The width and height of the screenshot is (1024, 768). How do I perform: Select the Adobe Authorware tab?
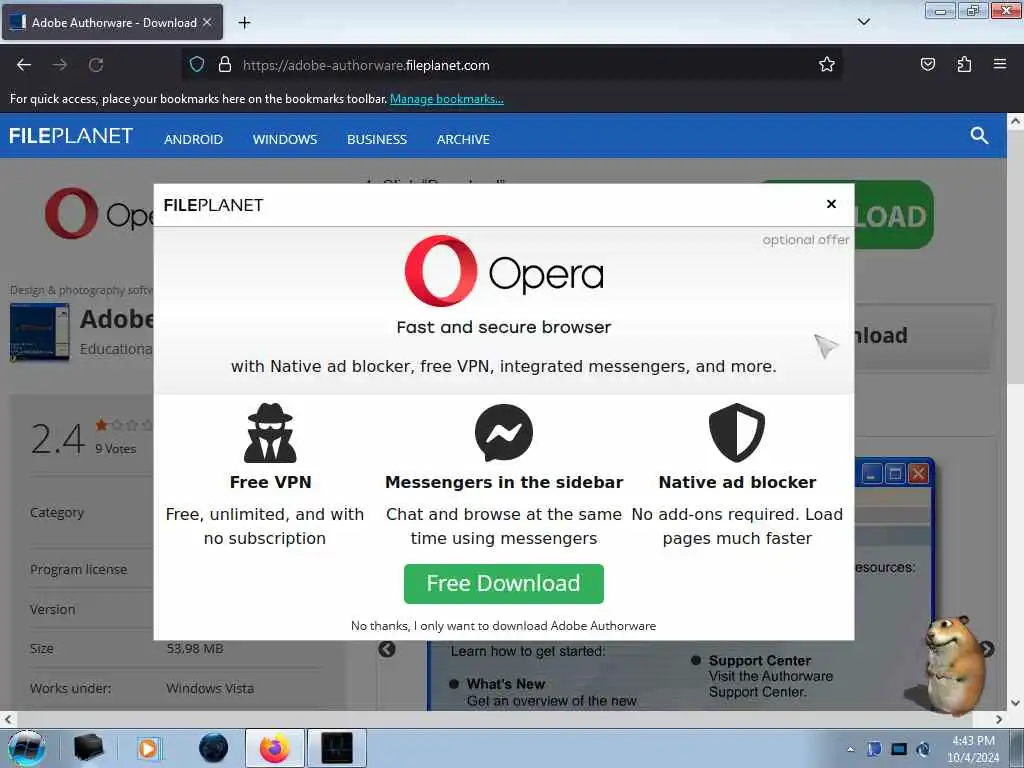(112, 23)
